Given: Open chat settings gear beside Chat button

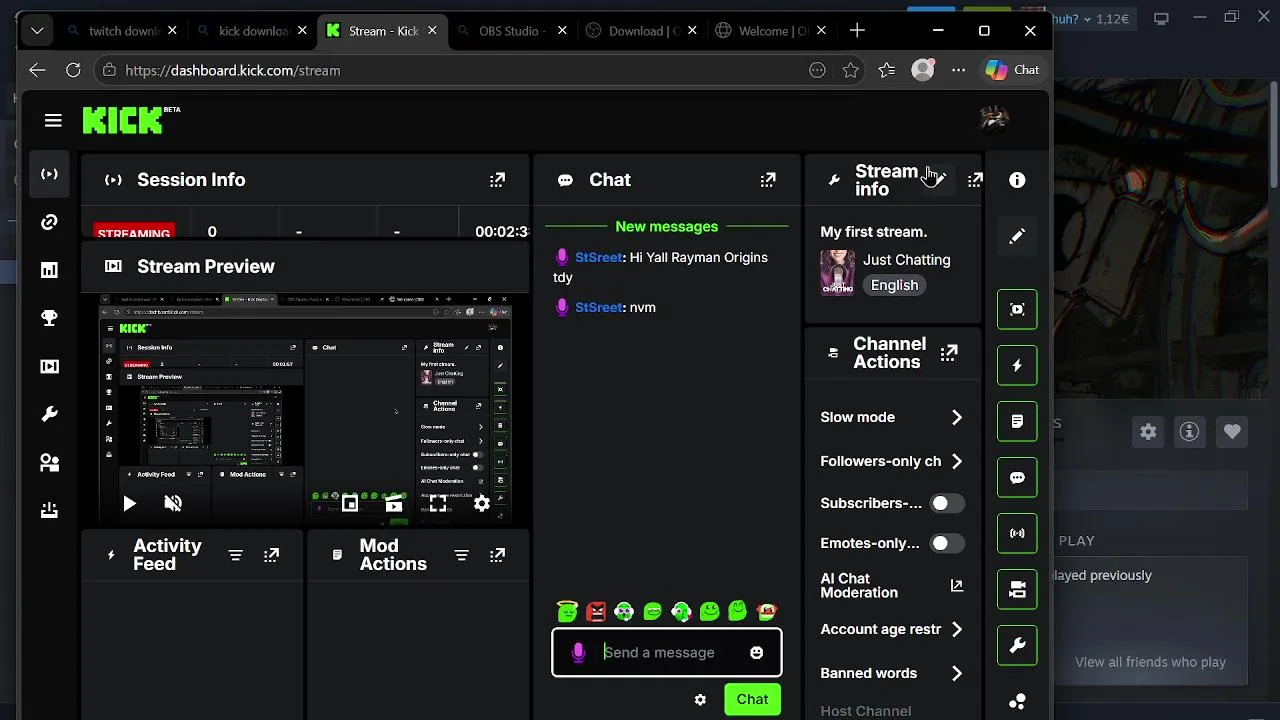Looking at the screenshot, I should [x=700, y=699].
